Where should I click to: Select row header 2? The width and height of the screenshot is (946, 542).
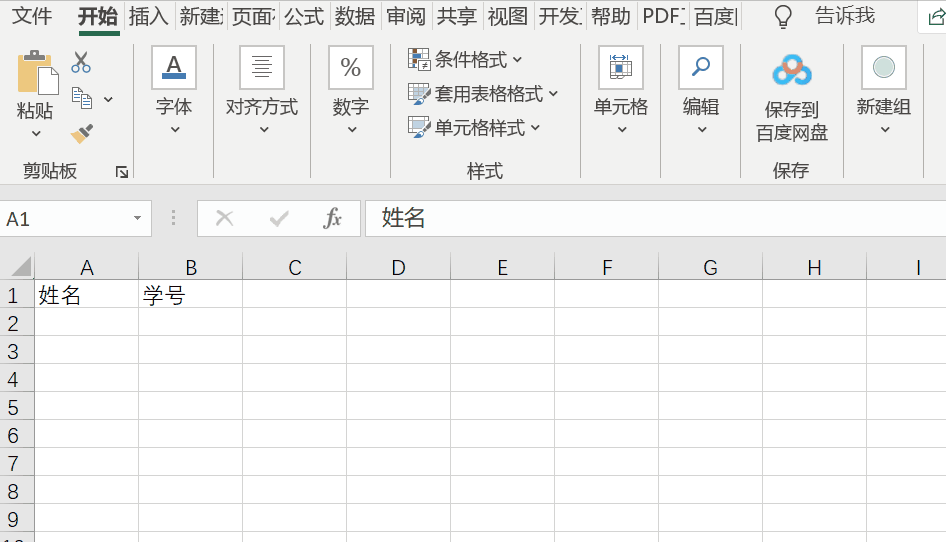[x=17, y=323]
